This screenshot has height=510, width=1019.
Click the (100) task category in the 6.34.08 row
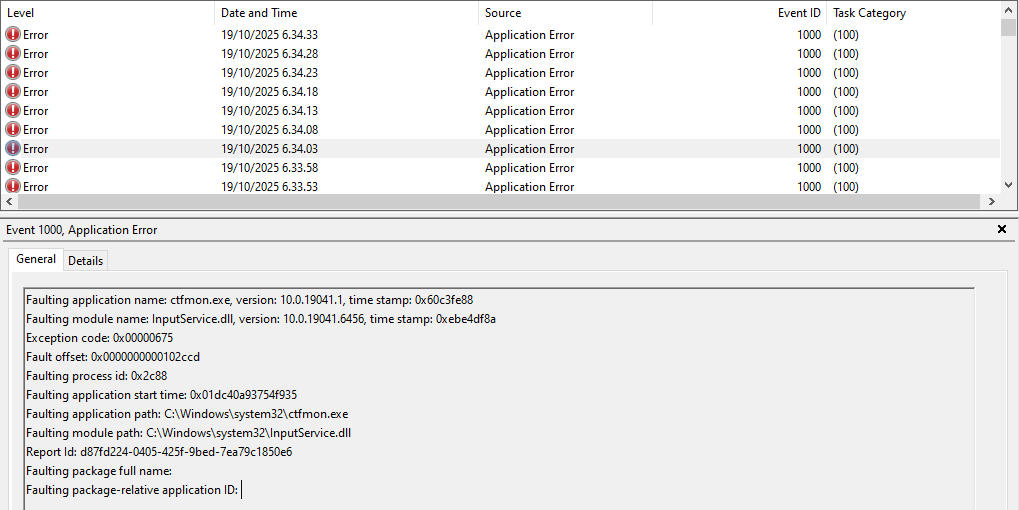coord(845,129)
